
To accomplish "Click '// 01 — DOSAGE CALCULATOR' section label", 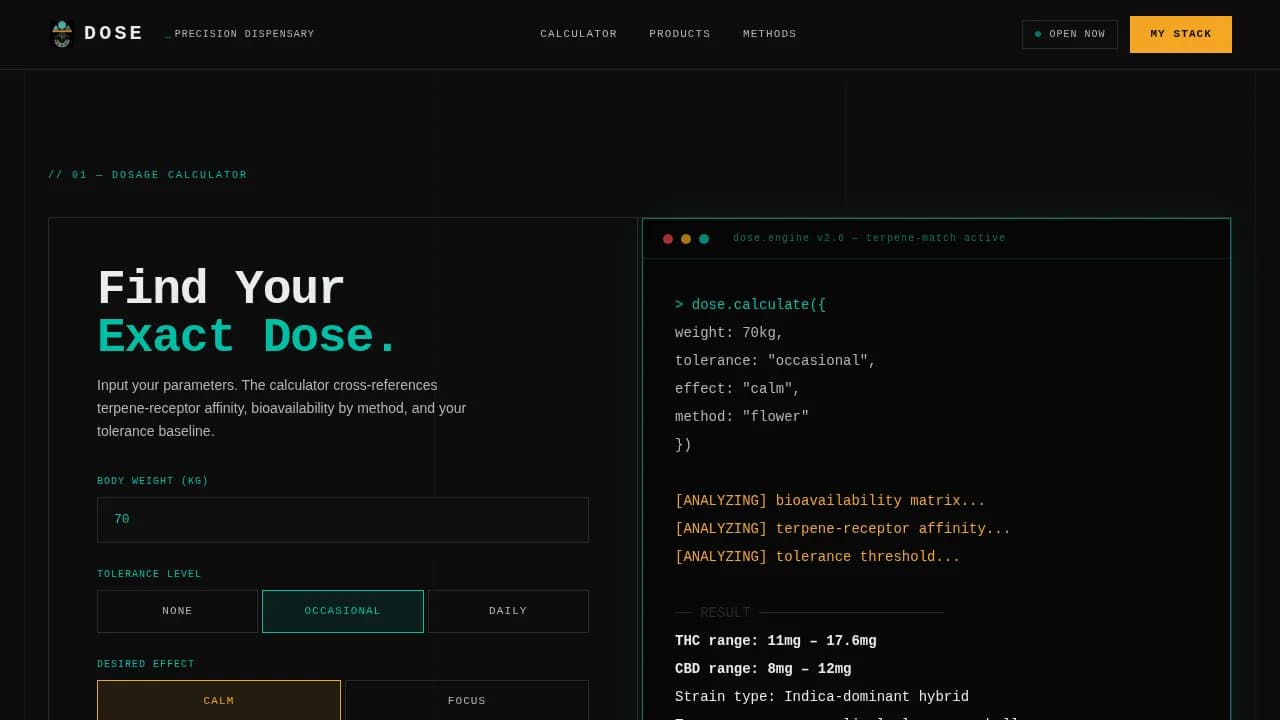I will 148,175.
